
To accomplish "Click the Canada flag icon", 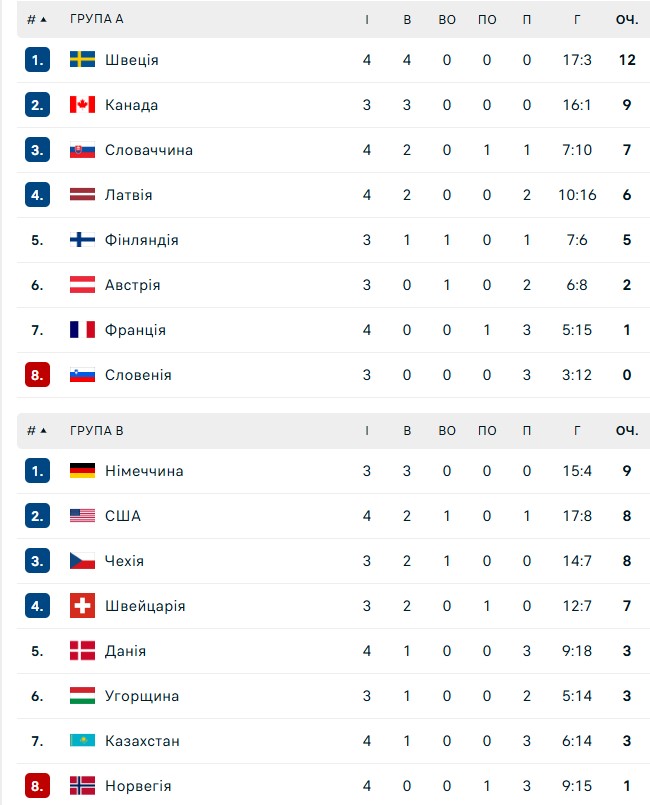I will [82, 105].
